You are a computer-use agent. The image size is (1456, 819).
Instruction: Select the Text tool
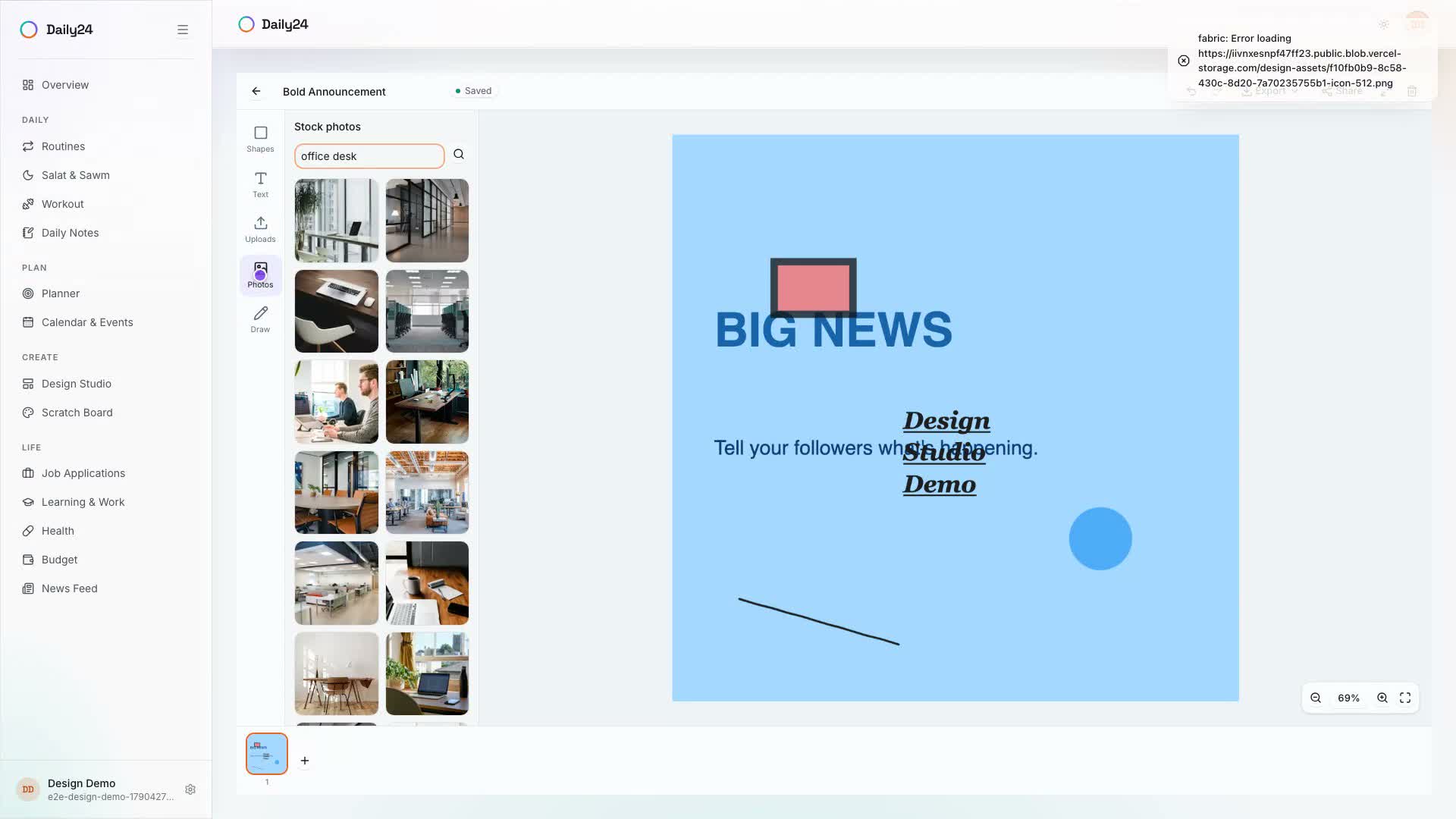260,184
